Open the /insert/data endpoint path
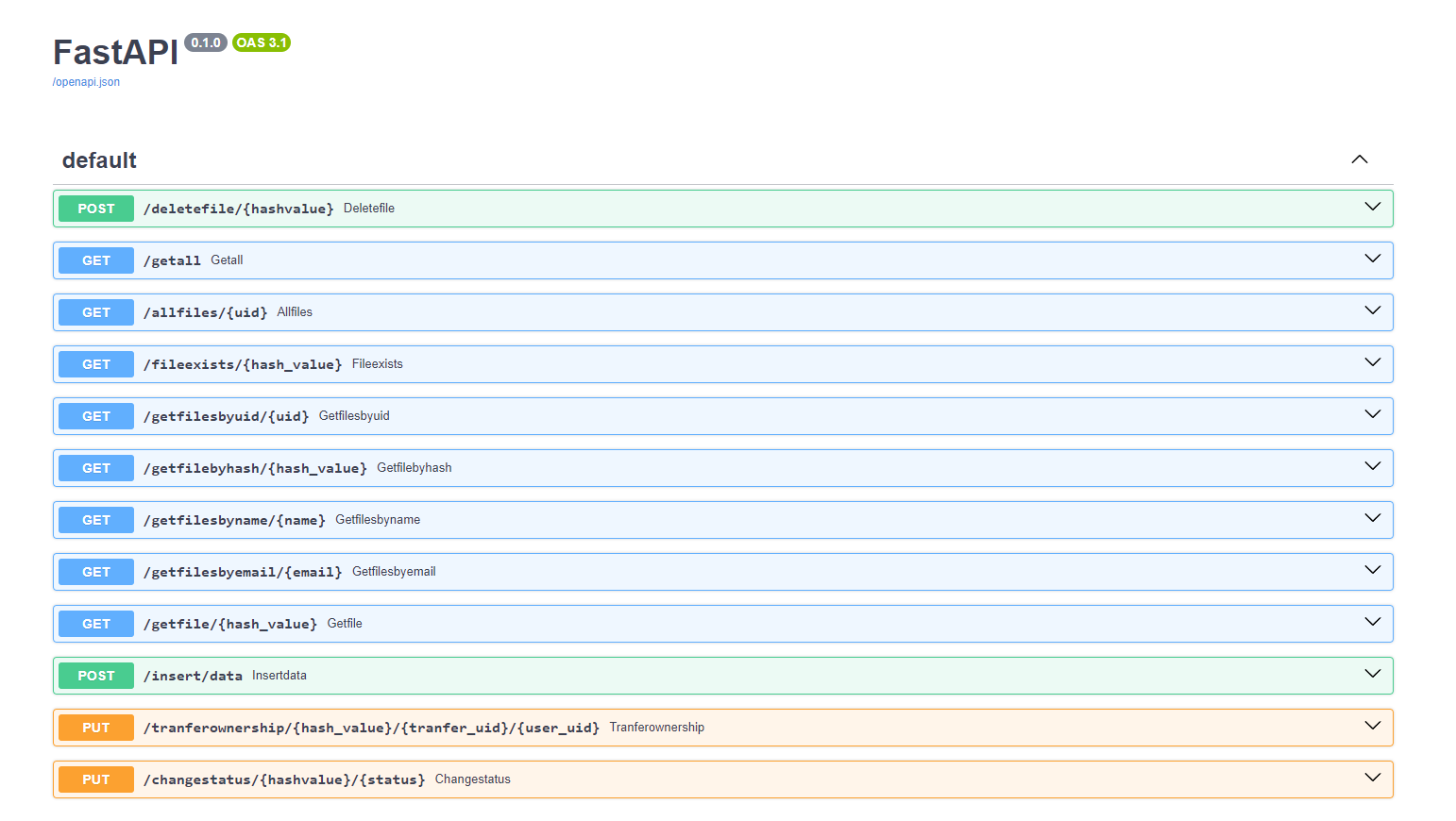 coord(193,676)
